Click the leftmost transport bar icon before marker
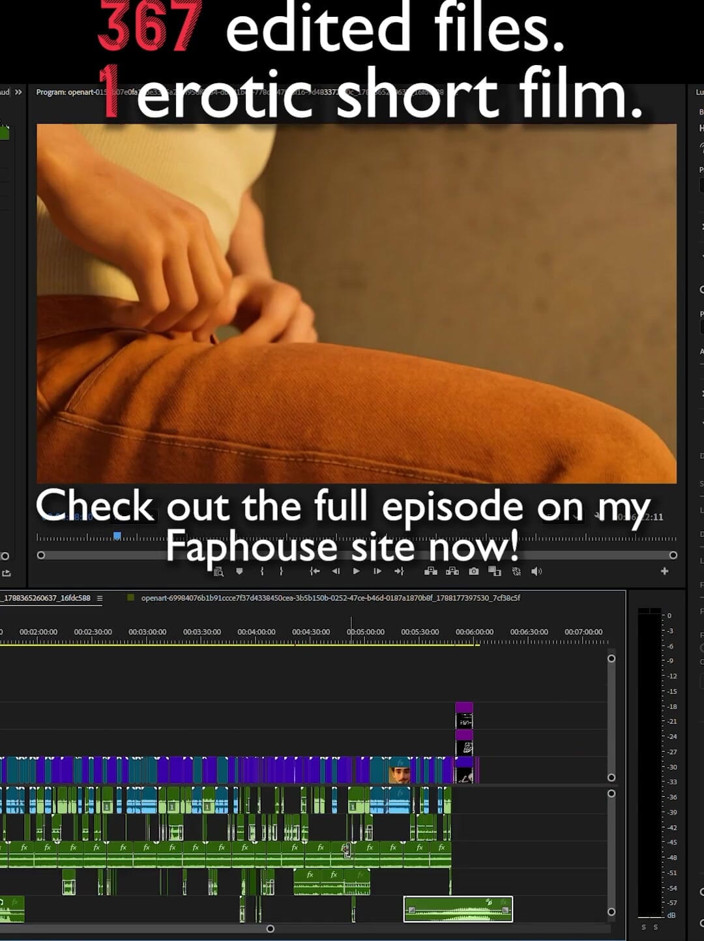Image resolution: width=704 pixels, height=941 pixels. [x=218, y=572]
